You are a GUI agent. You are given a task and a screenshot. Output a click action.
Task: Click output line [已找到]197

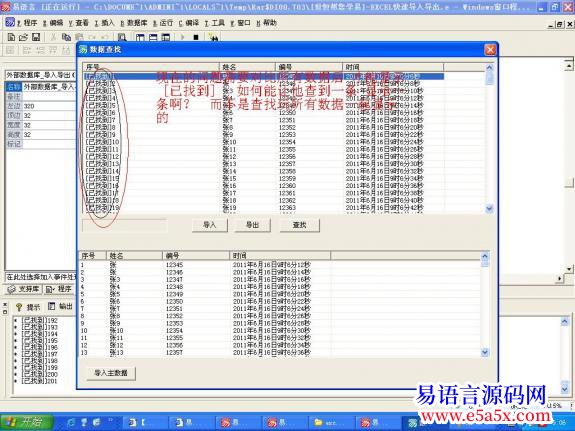(40, 354)
